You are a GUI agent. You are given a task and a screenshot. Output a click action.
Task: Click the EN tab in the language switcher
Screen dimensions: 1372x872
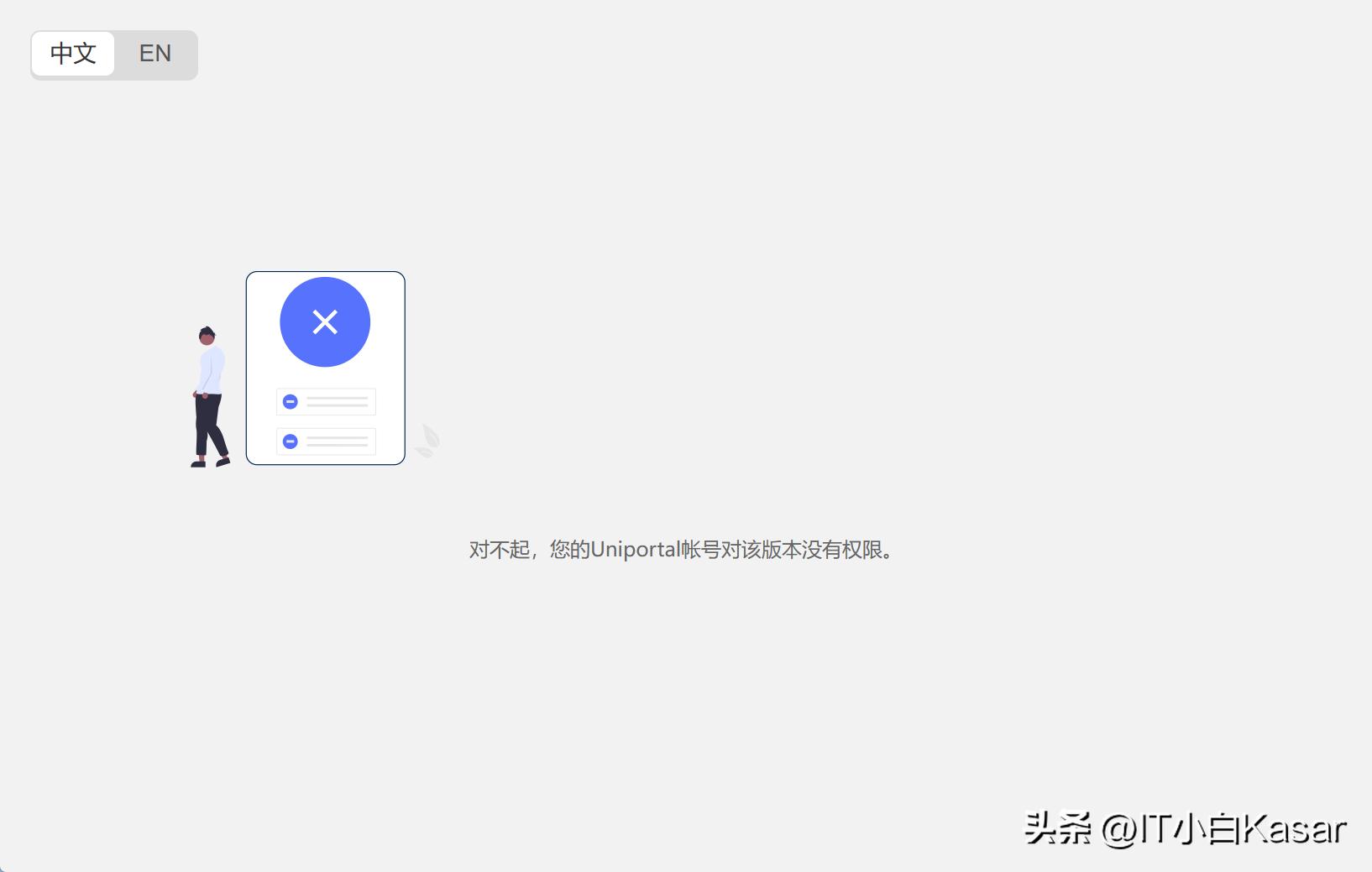point(154,54)
